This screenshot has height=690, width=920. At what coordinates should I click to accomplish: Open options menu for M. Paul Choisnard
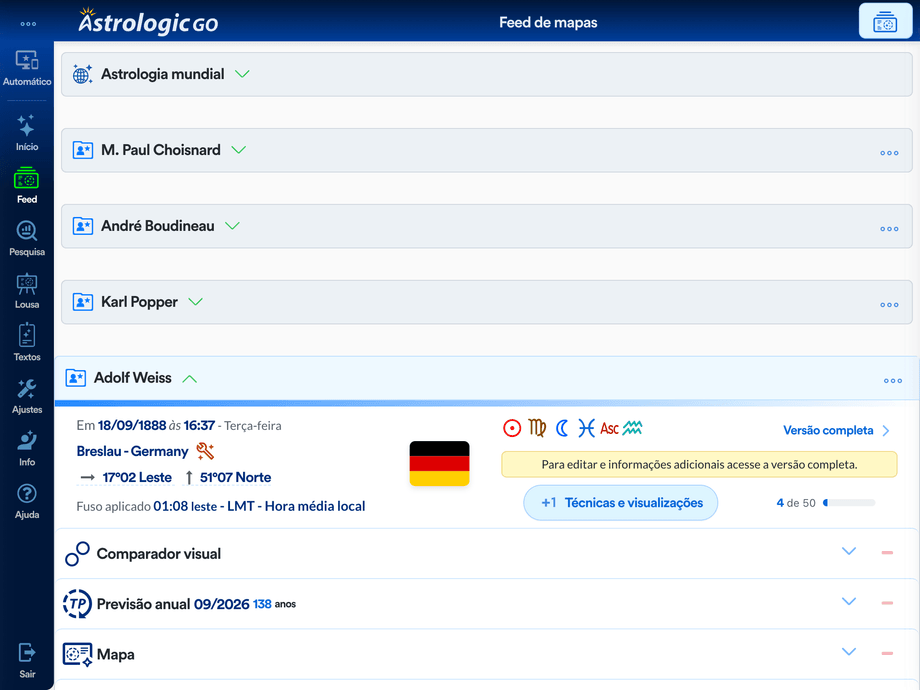tap(889, 153)
